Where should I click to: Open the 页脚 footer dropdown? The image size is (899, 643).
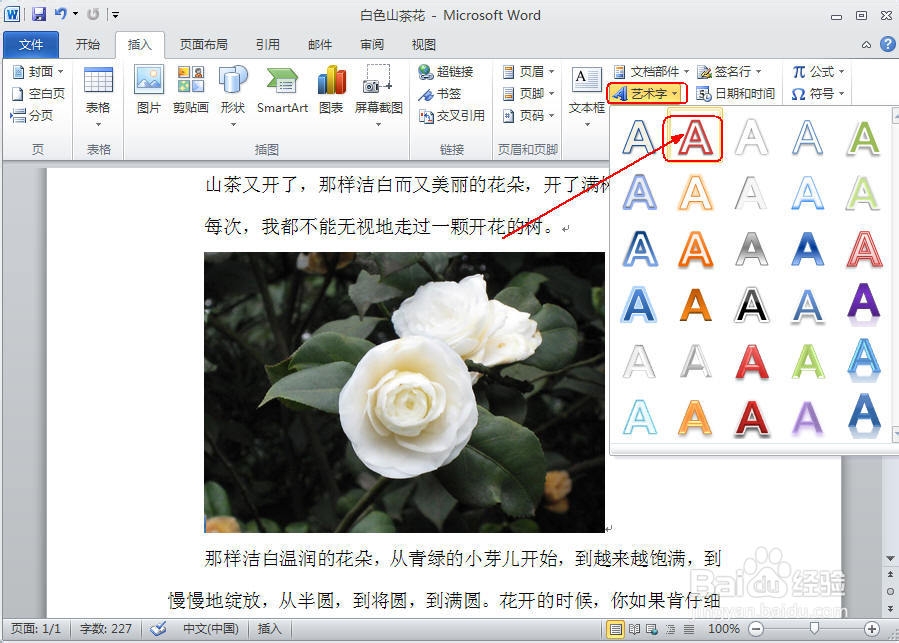pos(528,93)
